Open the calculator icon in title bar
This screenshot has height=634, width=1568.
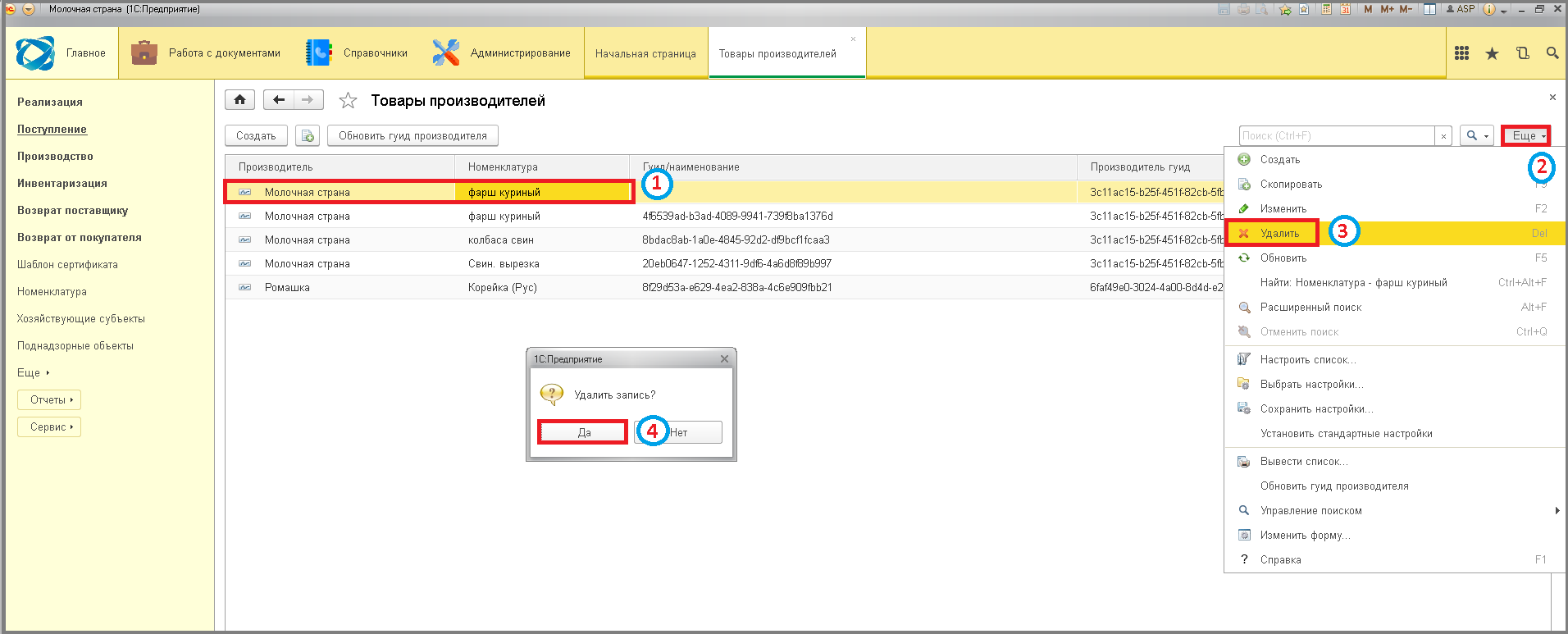(1326, 9)
